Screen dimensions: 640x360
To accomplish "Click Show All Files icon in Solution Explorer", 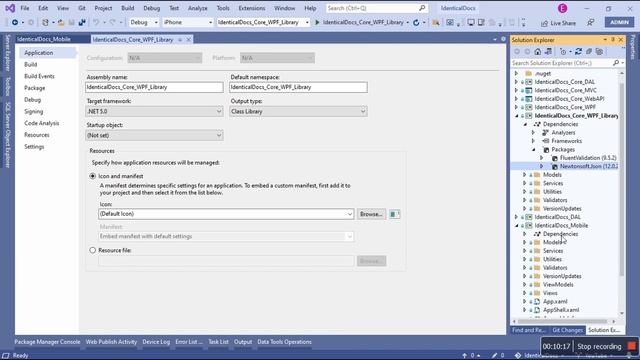I will (599, 51).
